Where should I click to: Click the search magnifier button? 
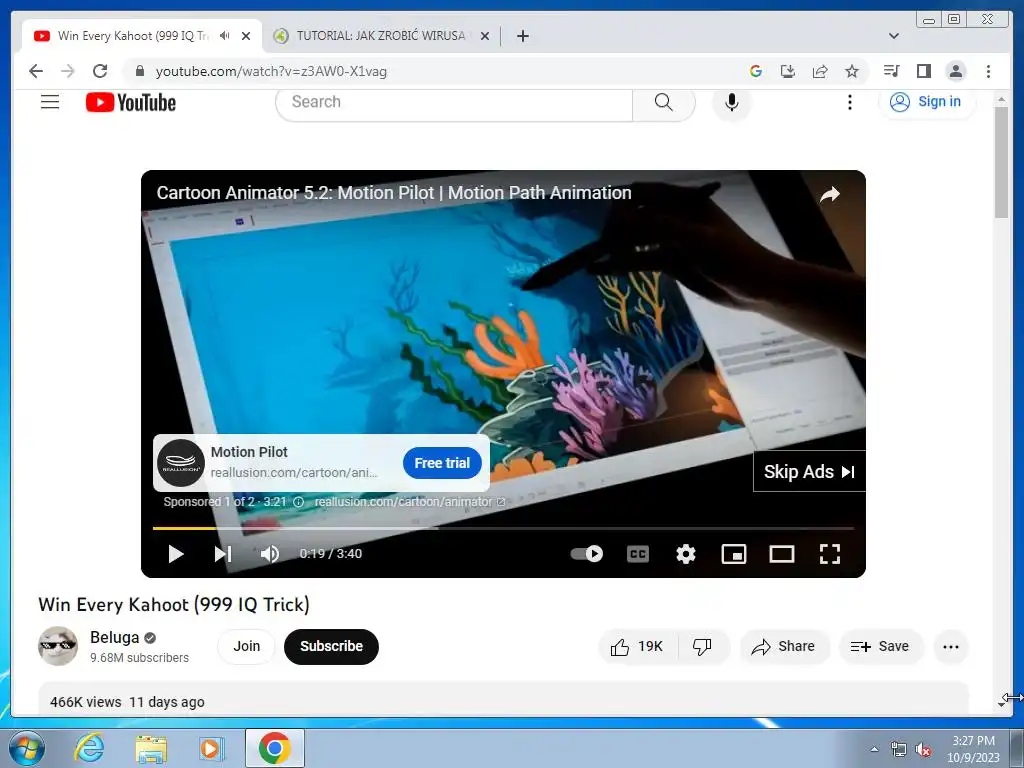tap(664, 102)
